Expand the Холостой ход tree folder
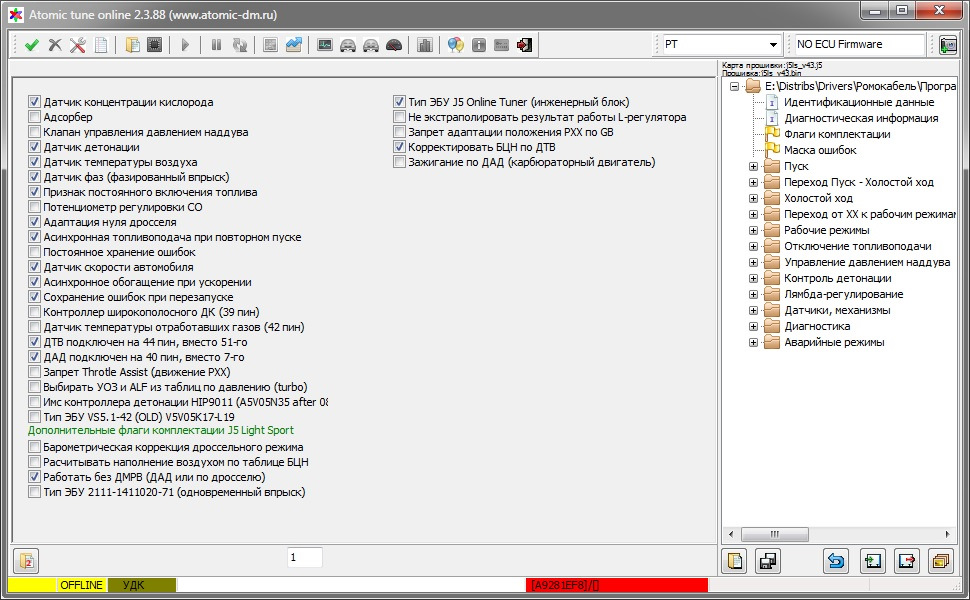The width and height of the screenshot is (970, 600). (753, 199)
